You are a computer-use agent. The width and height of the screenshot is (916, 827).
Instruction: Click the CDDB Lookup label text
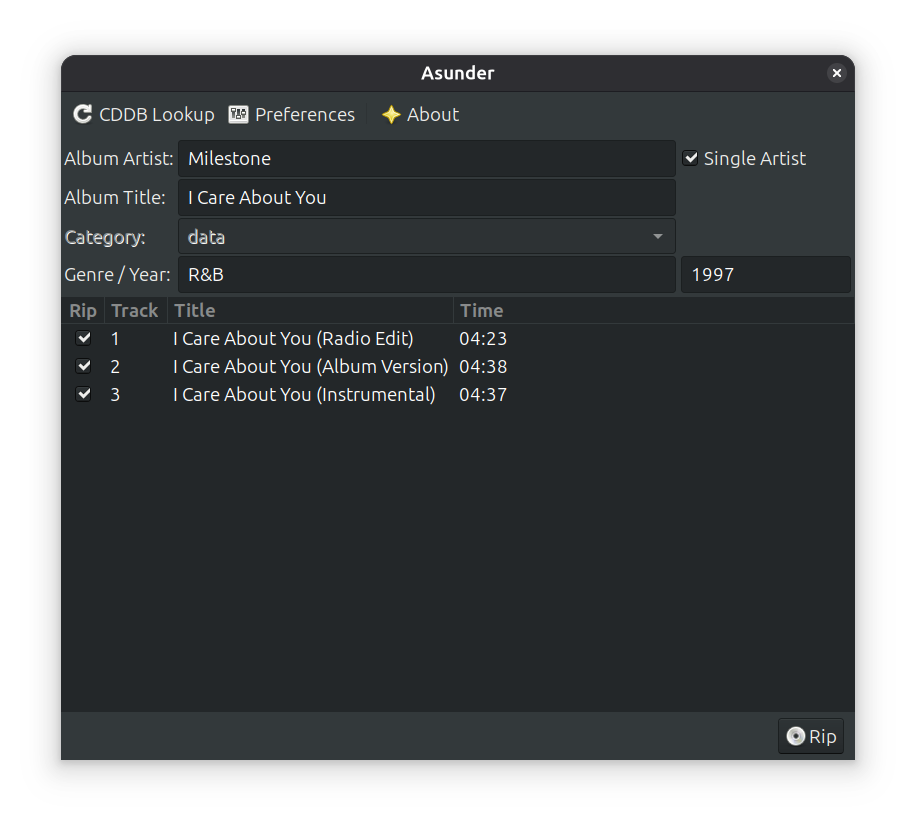(157, 114)
